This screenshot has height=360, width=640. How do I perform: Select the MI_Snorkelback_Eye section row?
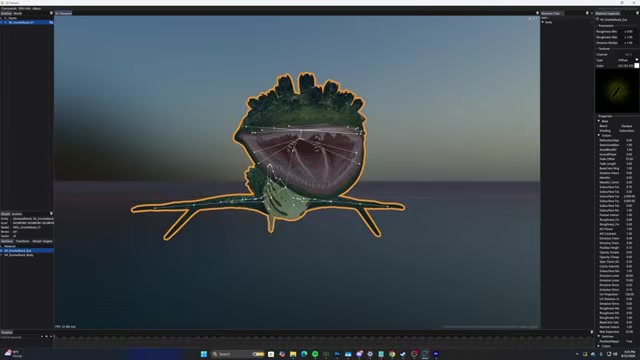27,251
